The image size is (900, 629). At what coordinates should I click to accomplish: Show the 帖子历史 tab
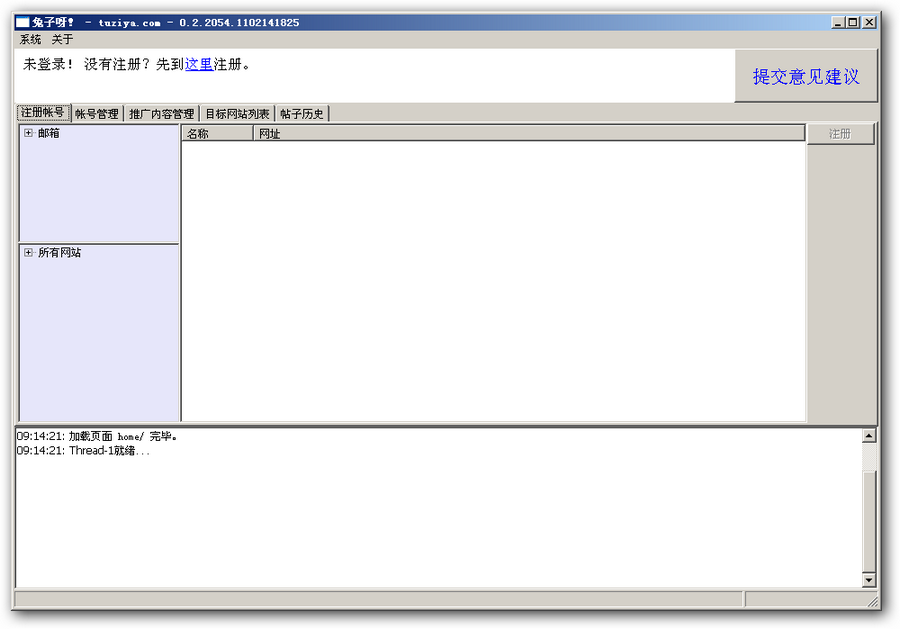(x=302, y=114)
